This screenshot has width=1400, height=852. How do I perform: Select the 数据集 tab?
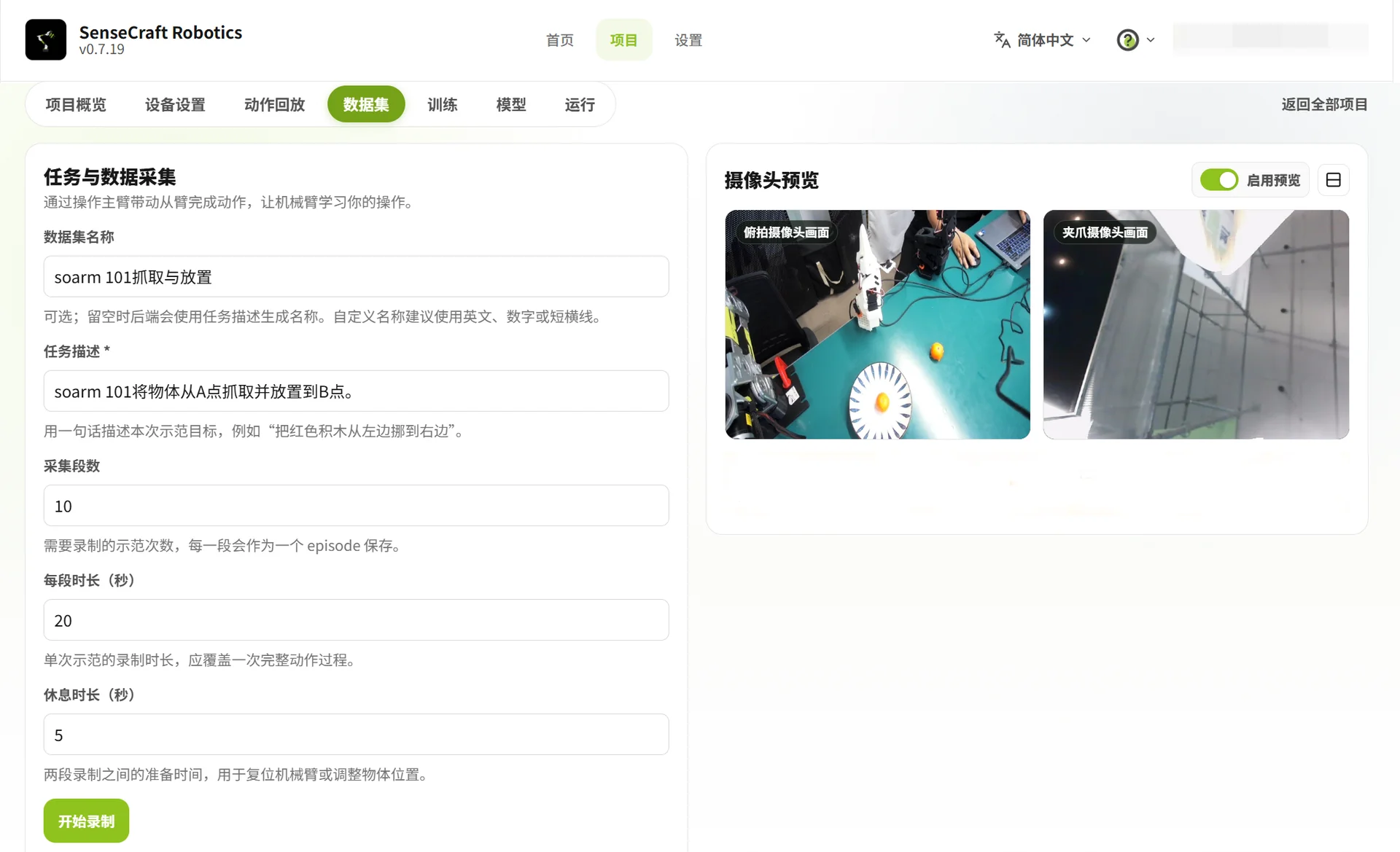coord(365,104)
